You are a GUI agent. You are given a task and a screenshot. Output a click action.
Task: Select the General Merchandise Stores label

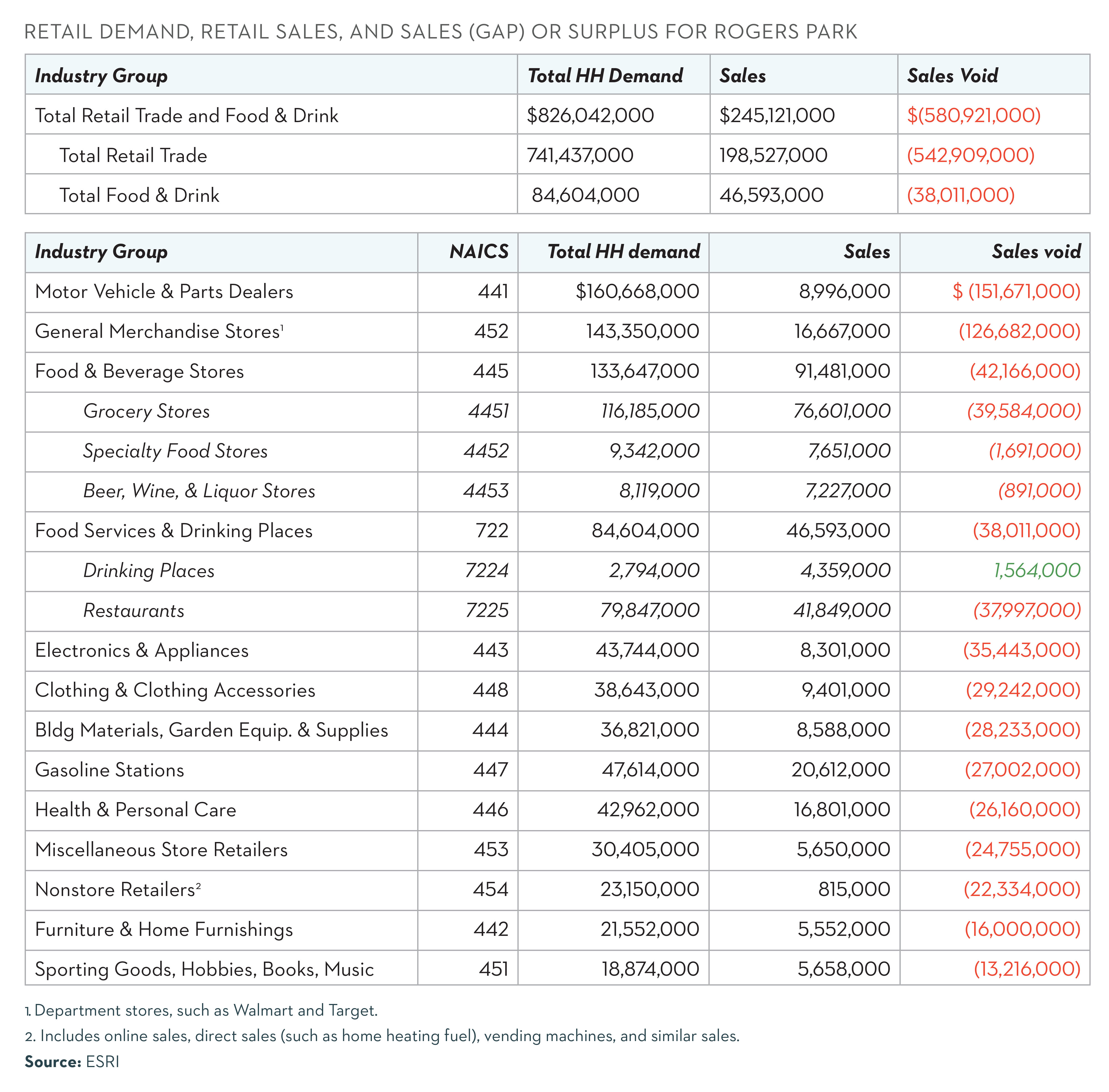coord(157,331)
